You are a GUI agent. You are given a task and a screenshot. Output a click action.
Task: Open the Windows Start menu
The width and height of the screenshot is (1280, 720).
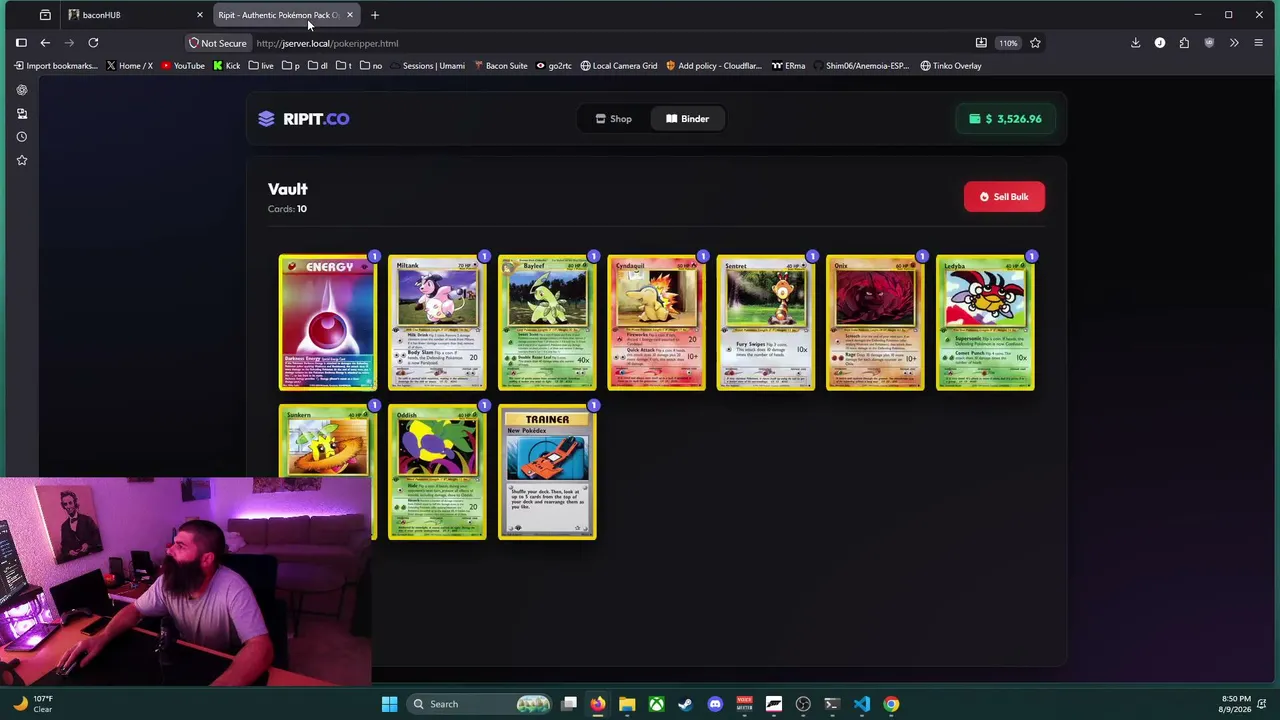click(x=389, y=704)
